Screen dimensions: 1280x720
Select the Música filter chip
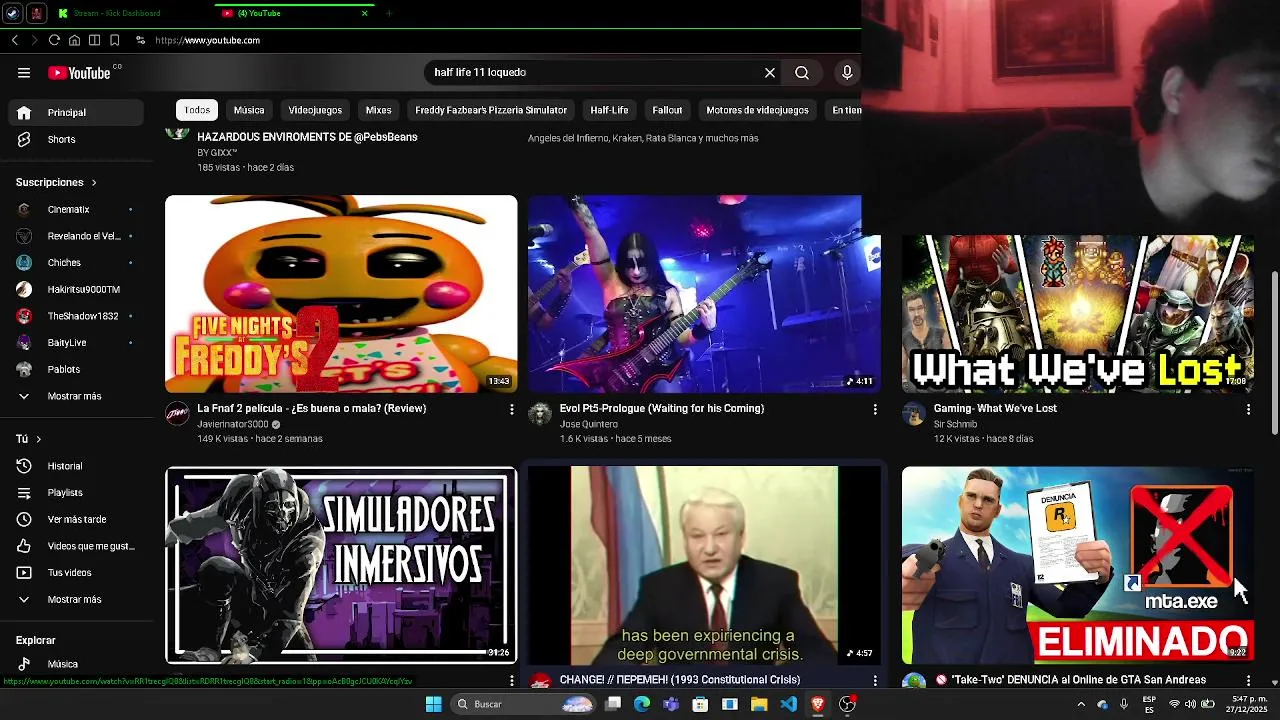point(249,110)
